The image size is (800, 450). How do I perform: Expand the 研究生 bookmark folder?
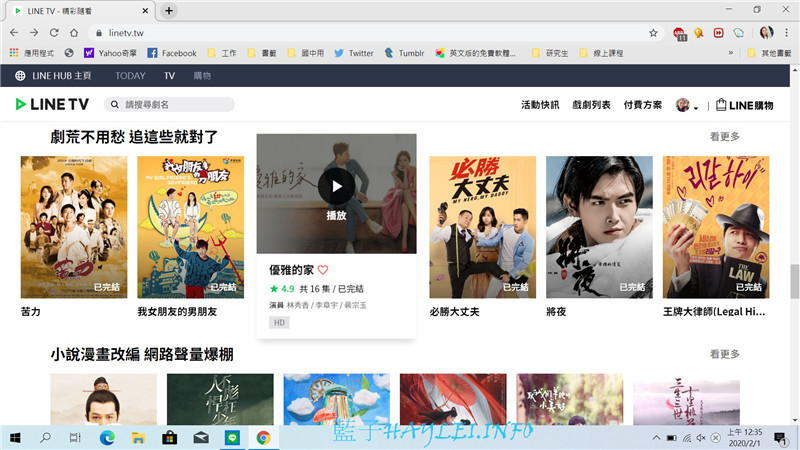(549, 53)
